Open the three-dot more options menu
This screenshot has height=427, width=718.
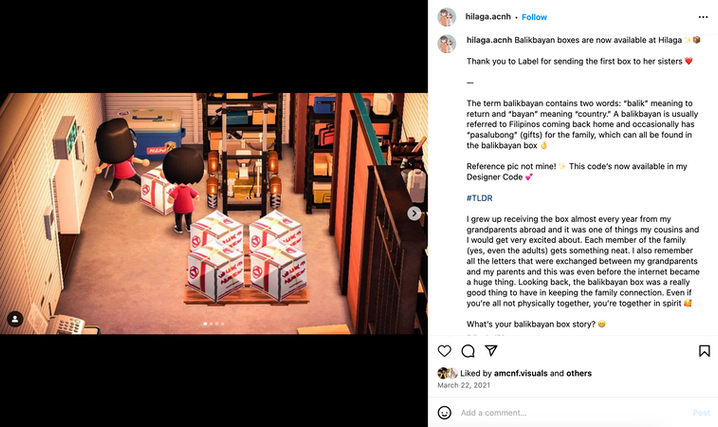(x=703, y=17)
